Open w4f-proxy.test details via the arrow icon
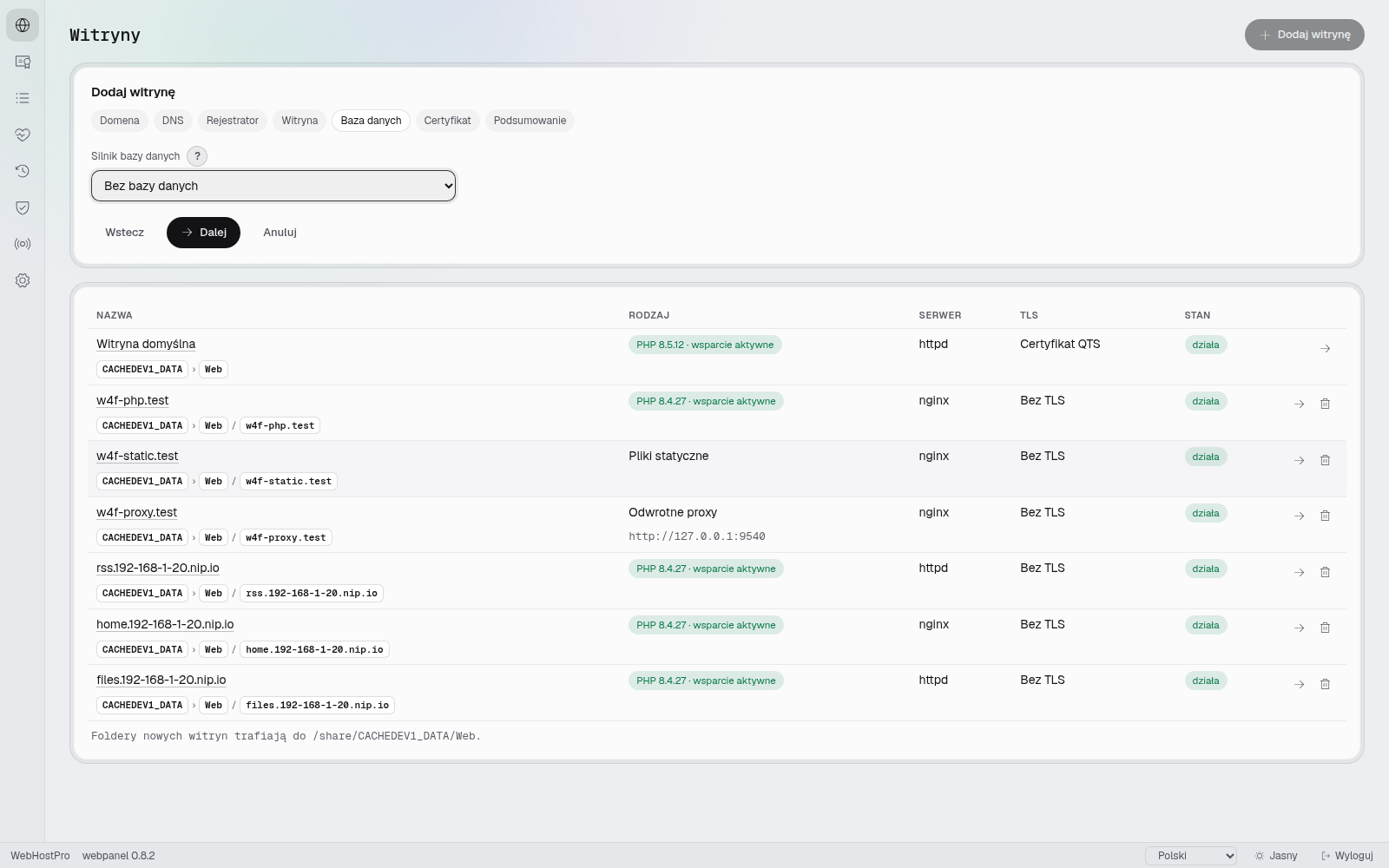The width and height of the screenshot is (1389, 868). tap(1299, 516)
